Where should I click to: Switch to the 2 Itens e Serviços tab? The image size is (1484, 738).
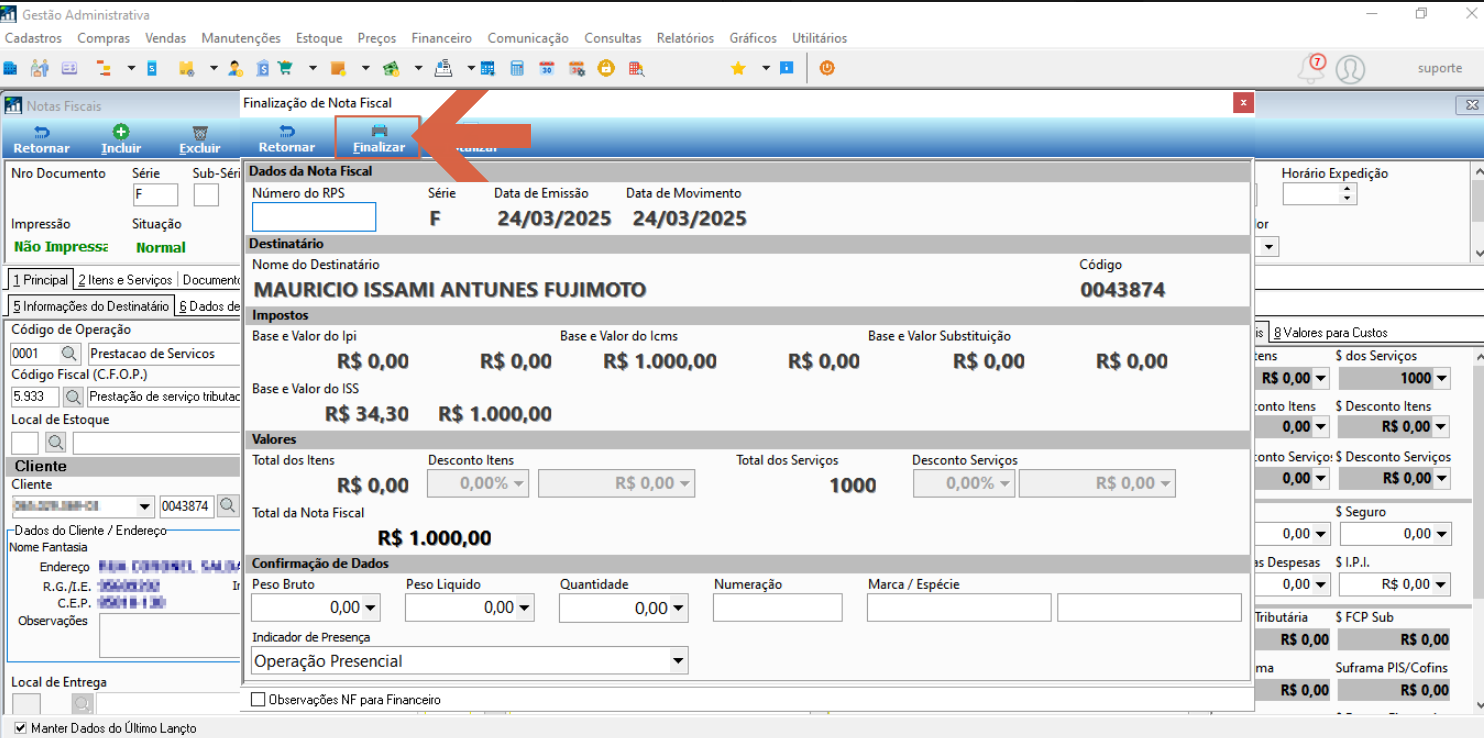click(125, 280)
